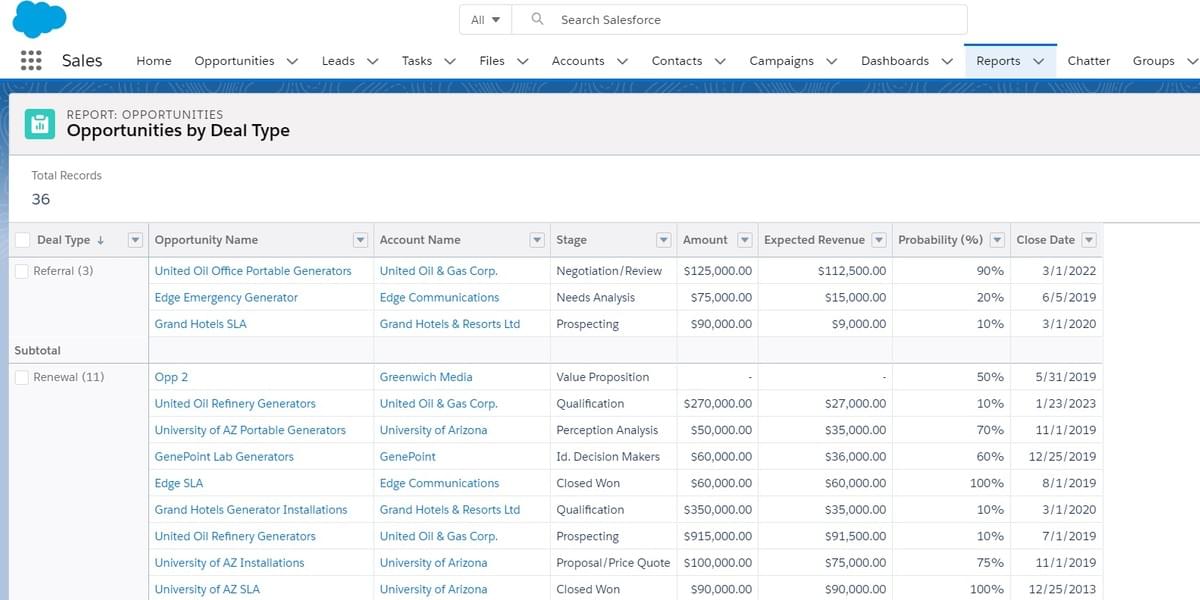Open GenePoint Lab Generators opportunity
1200x600 pixels.
tap(224, 456)
